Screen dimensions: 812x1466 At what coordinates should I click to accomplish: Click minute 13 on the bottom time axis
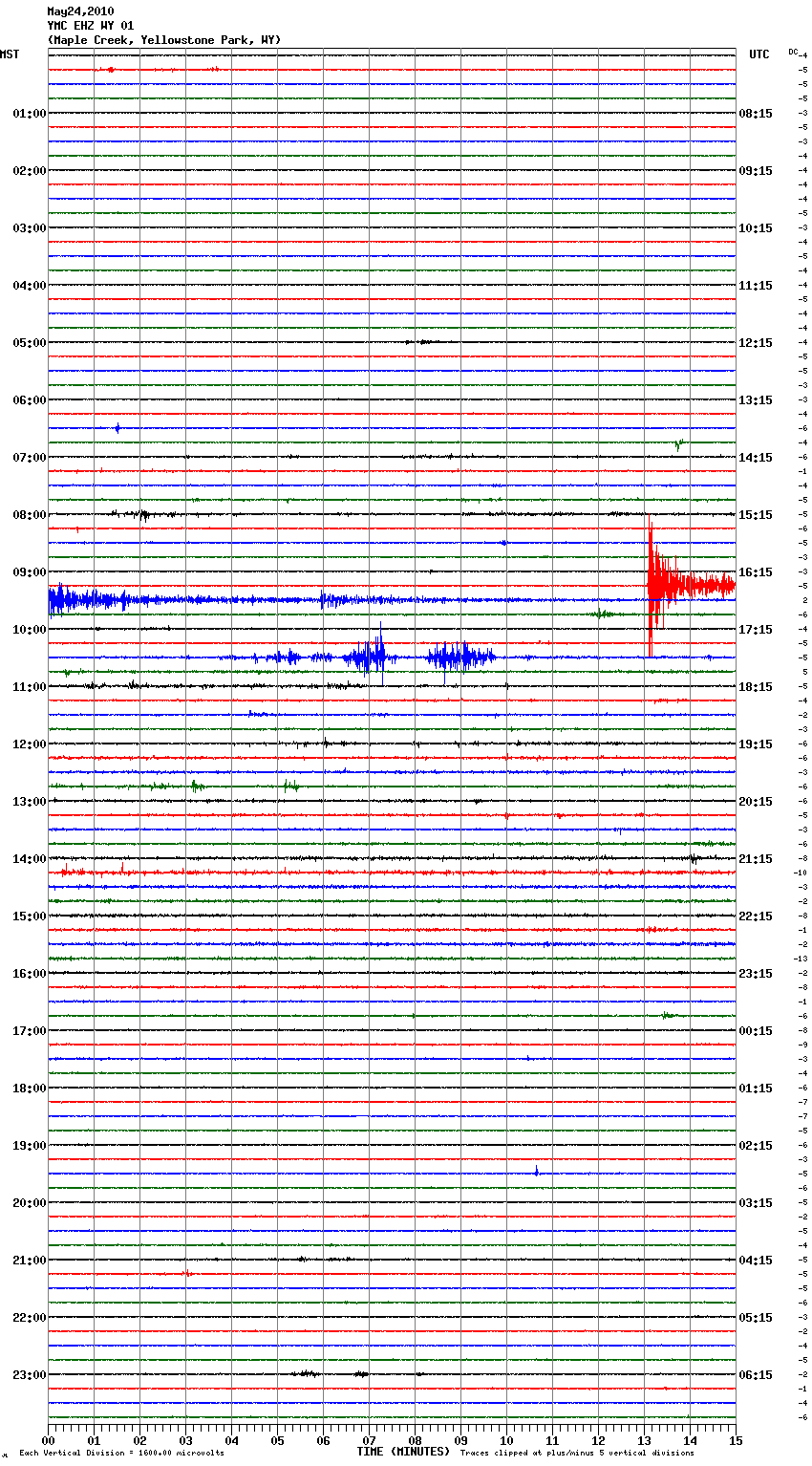644,1440
